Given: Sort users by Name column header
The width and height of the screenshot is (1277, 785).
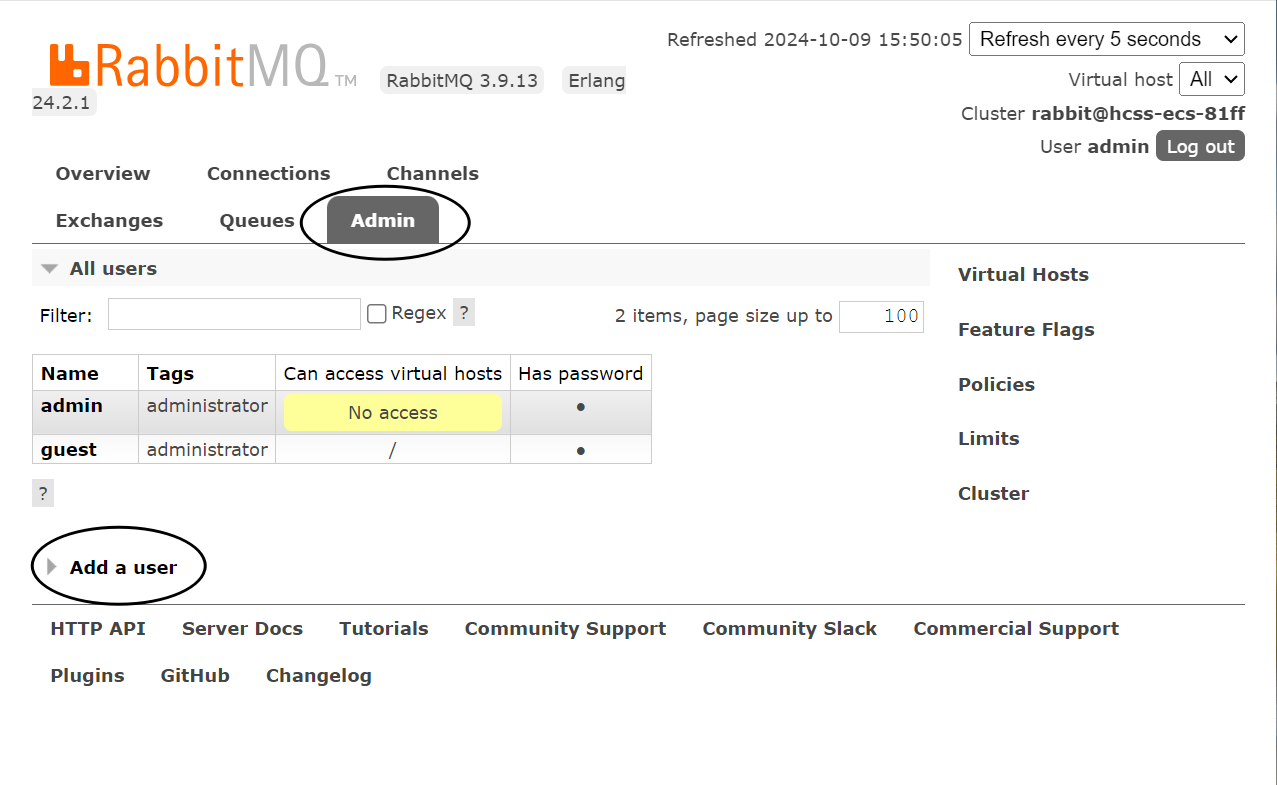Looking at the screenshot, I should [70, 373].
